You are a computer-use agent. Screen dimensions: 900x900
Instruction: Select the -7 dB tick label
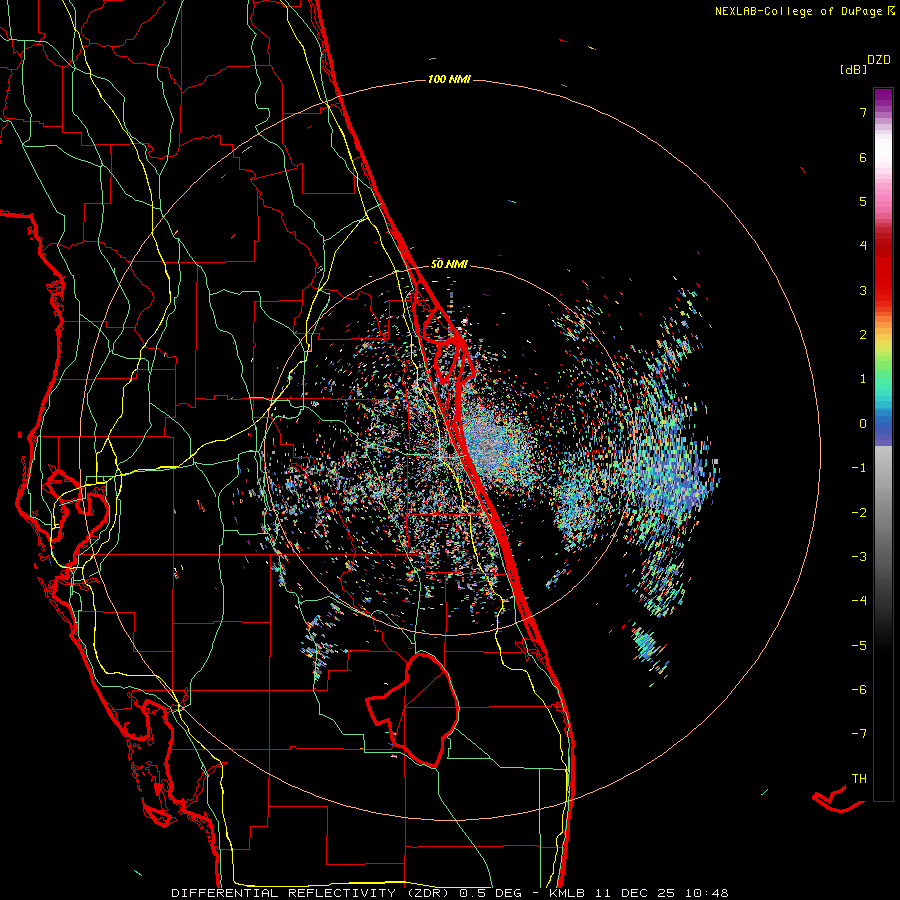(x=859, y=734)
